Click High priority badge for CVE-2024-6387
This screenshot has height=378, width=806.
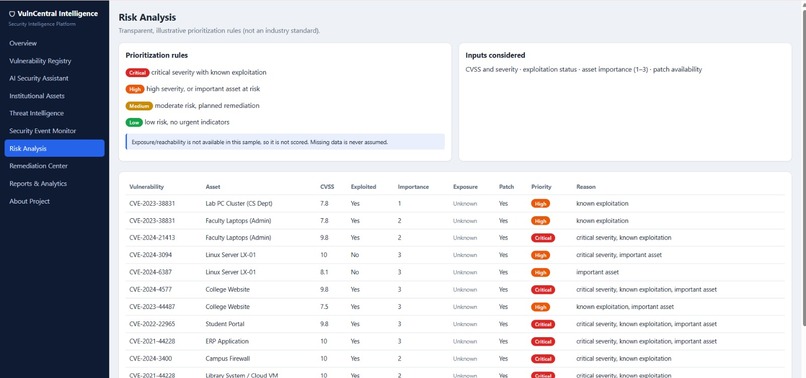540,272
